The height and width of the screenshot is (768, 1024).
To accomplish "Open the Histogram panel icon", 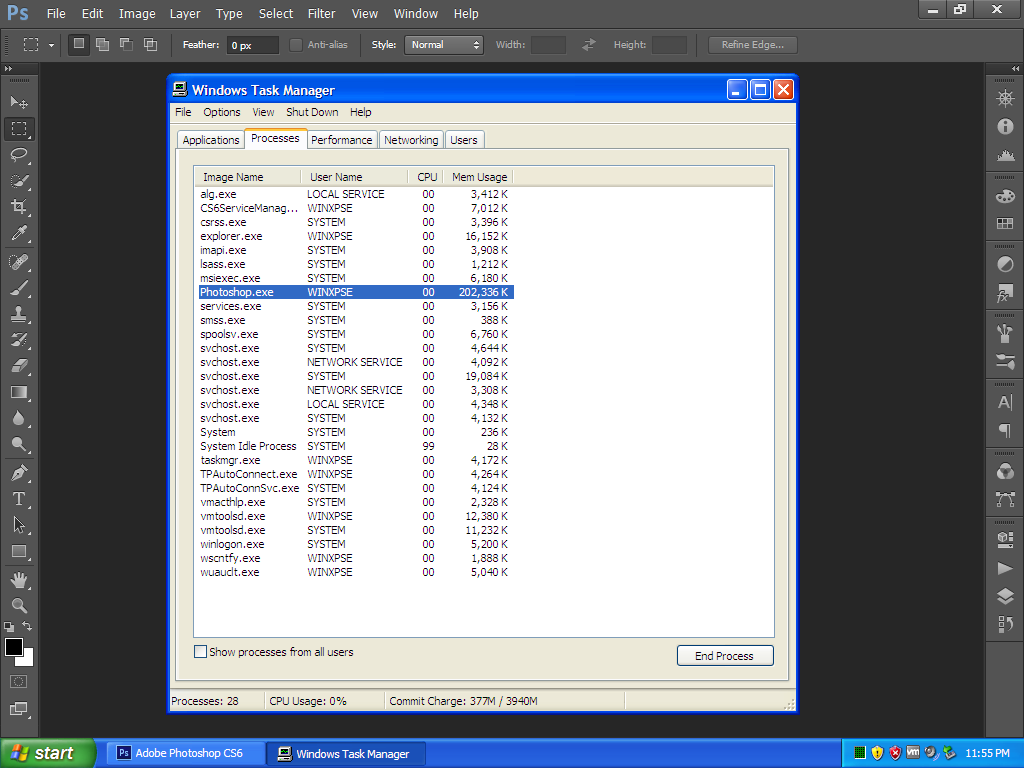I will [x=1005, y=155].
